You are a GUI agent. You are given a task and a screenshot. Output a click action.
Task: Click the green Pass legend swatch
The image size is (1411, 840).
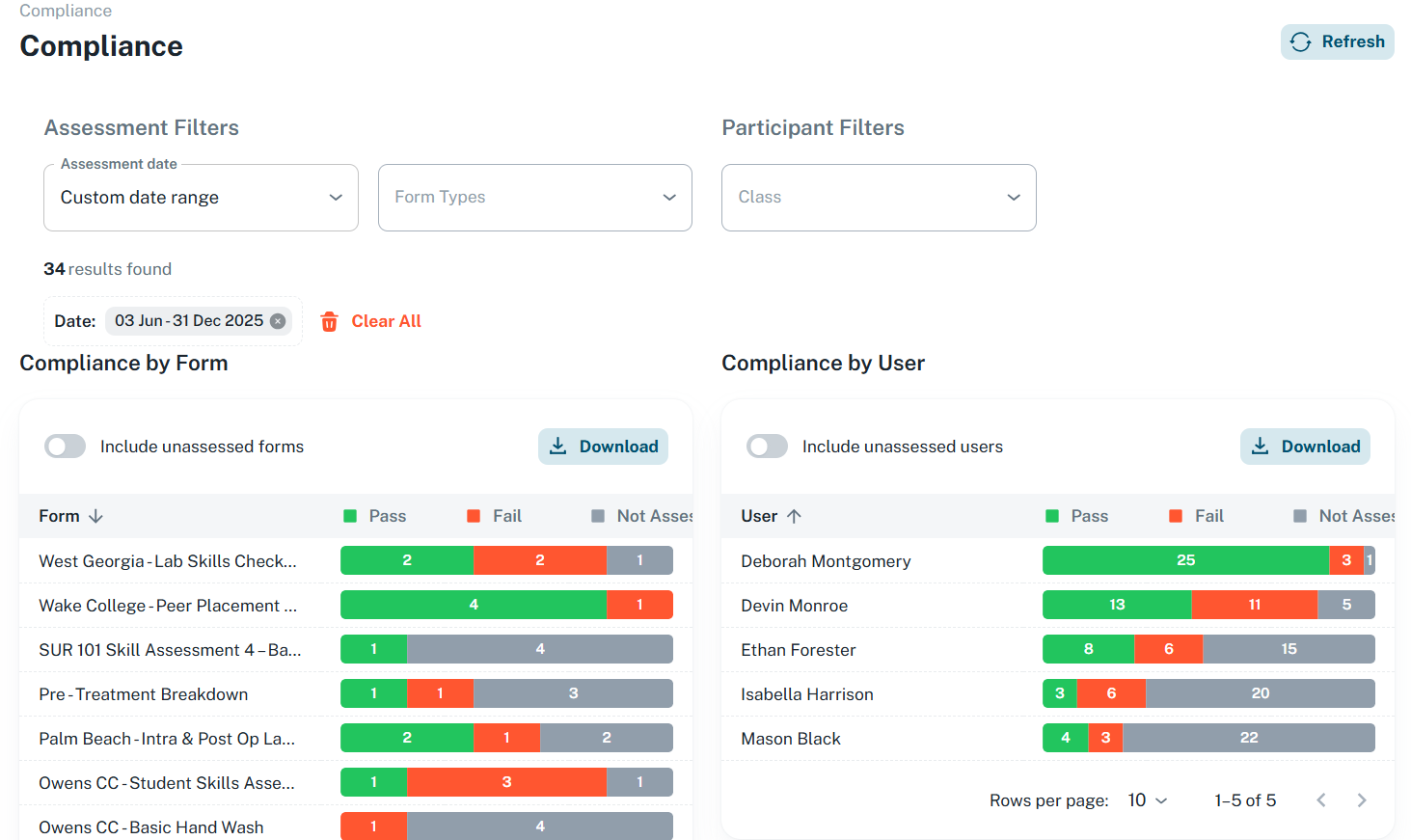348,516
